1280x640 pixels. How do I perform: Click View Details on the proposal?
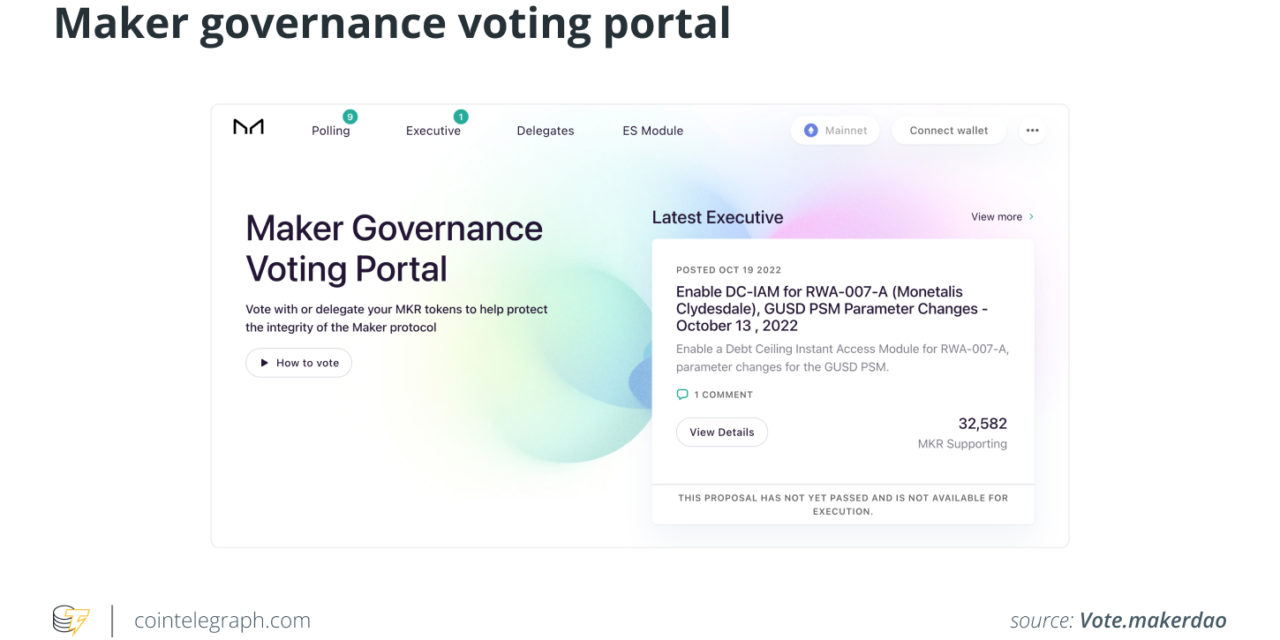pos(722,431)
